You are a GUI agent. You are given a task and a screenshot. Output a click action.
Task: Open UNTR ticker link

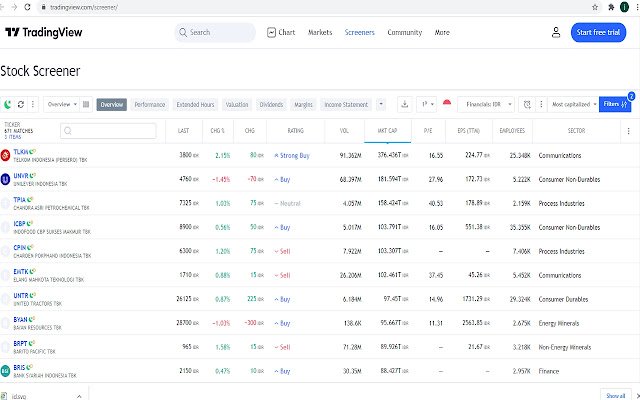(21, 296)
